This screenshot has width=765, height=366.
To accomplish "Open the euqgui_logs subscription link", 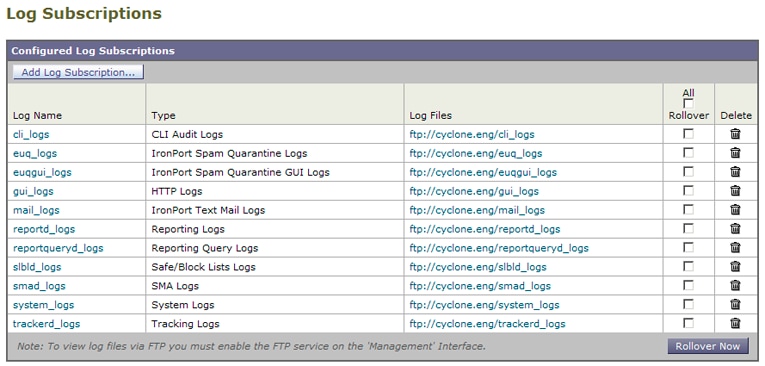I will 42,172.
